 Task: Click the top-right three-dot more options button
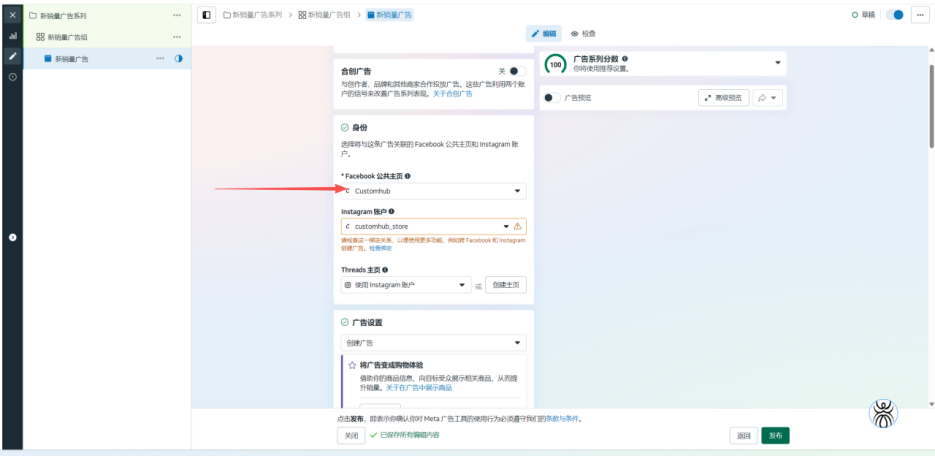click(919, 15)
